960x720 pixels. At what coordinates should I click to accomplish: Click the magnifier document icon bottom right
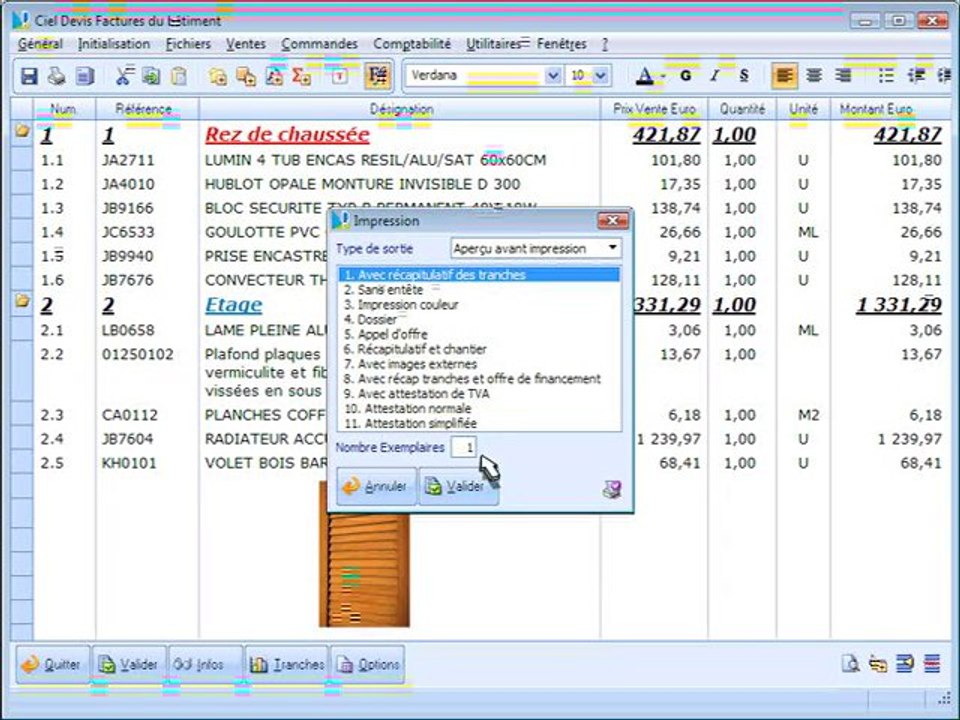tap(850, 664)
